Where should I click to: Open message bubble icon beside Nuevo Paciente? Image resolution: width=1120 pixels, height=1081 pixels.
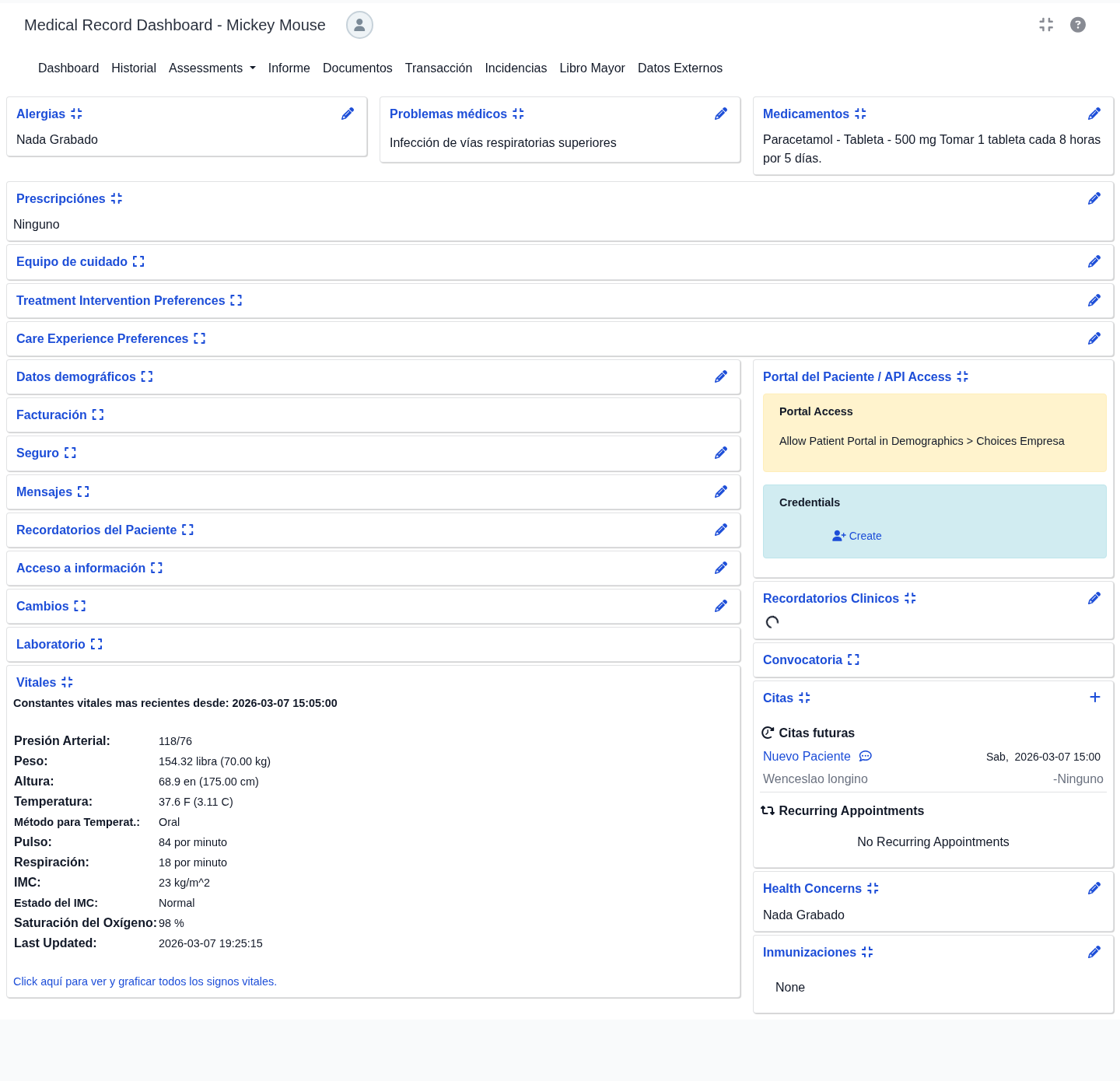click(865, 757)
